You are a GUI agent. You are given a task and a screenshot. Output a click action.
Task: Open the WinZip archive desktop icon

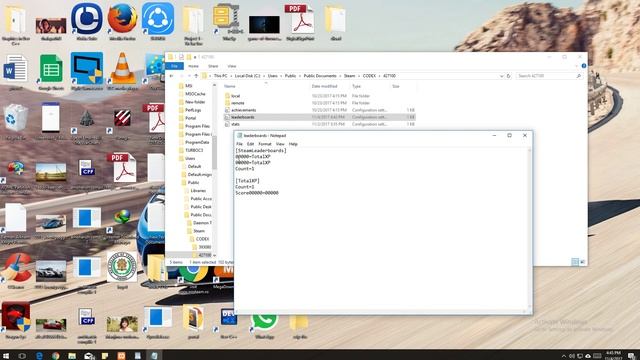tap(229, 21)
